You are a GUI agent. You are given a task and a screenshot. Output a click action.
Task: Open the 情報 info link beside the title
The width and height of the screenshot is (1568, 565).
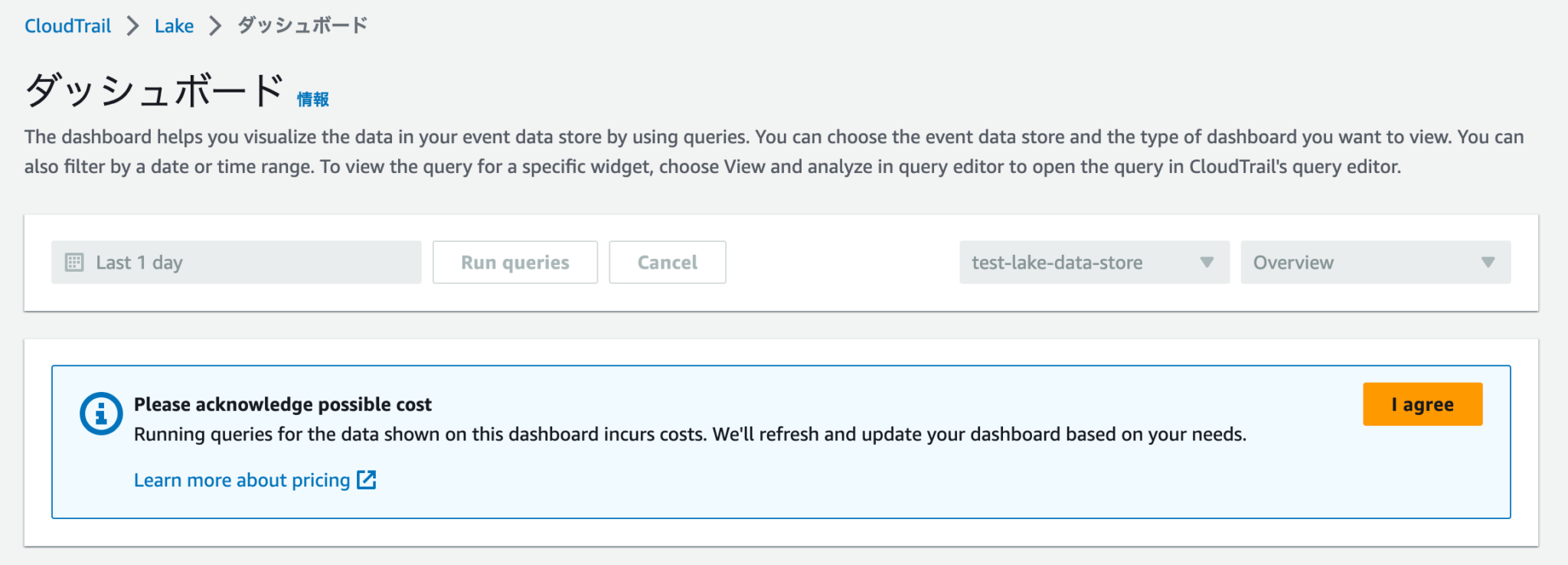click(x=313, y=100)
